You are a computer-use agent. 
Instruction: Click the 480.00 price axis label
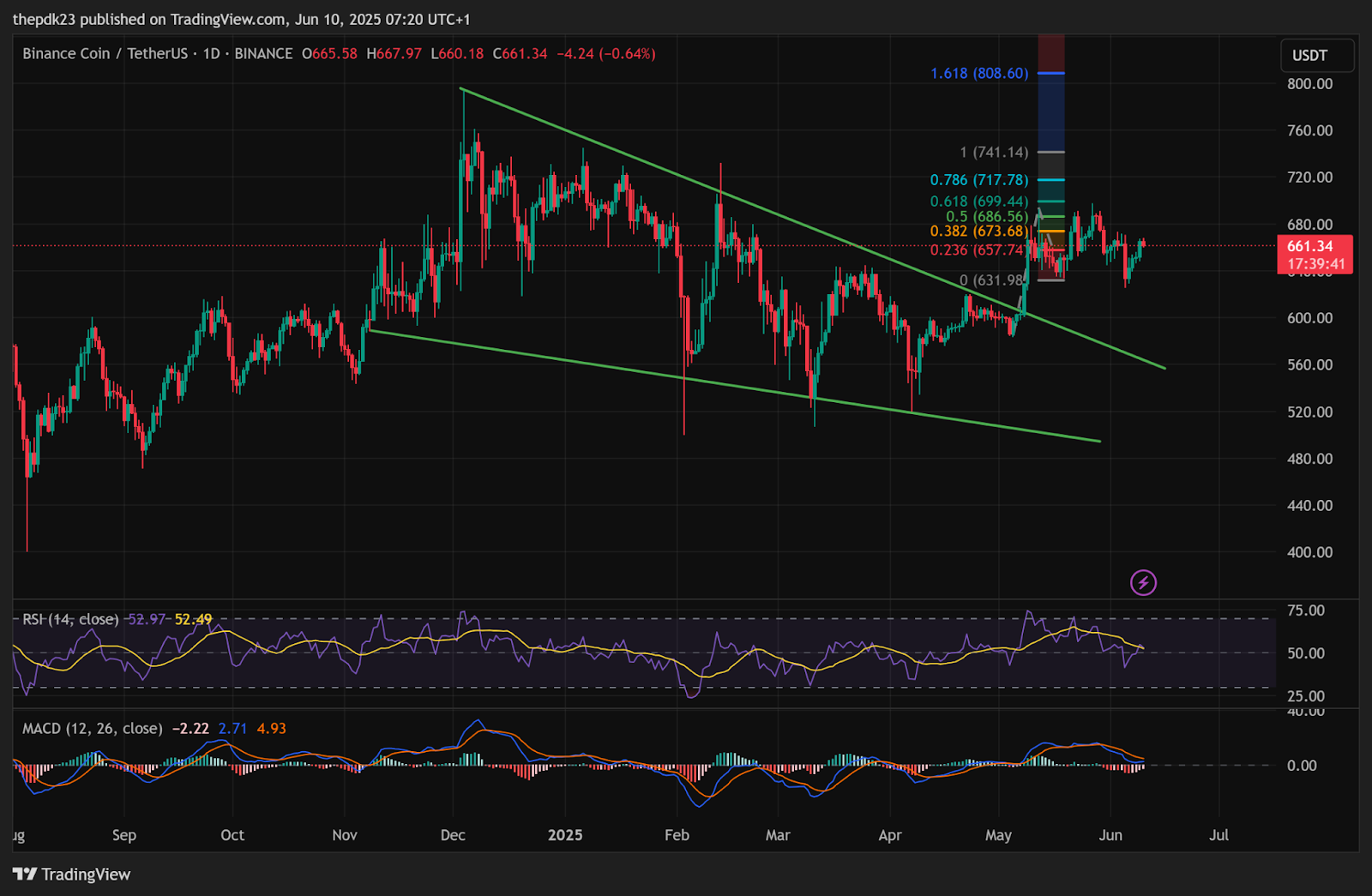point(1309,459)
